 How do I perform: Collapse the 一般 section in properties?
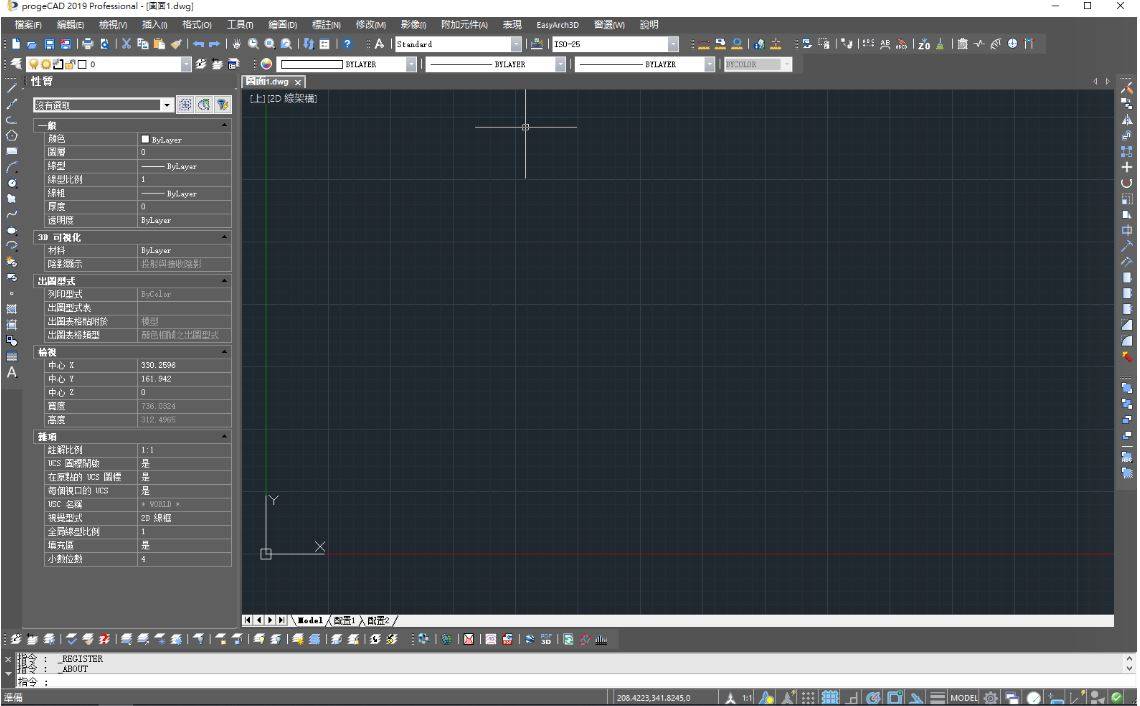[224, 125]
